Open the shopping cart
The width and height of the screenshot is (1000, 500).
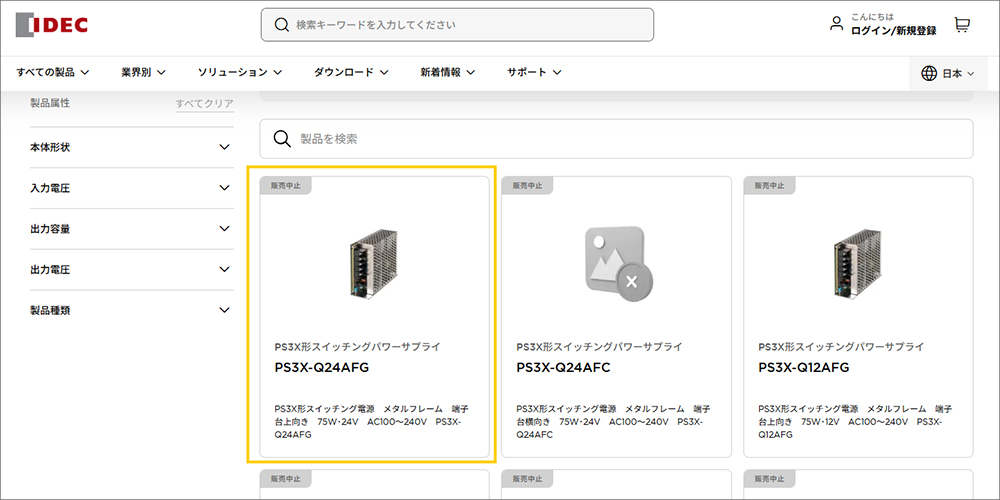(x=962, y=25)
